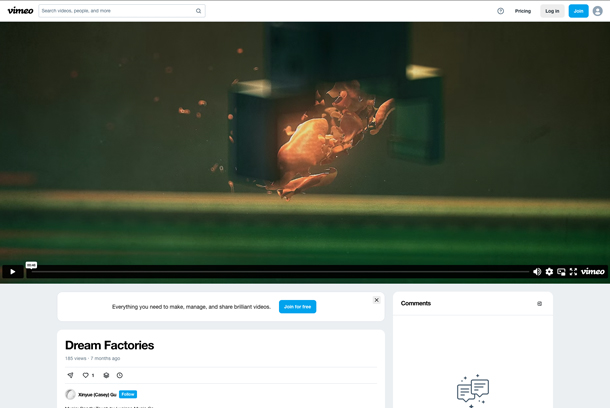
Task: Close the join promotion banner
Action: click(x=376, y=300)
